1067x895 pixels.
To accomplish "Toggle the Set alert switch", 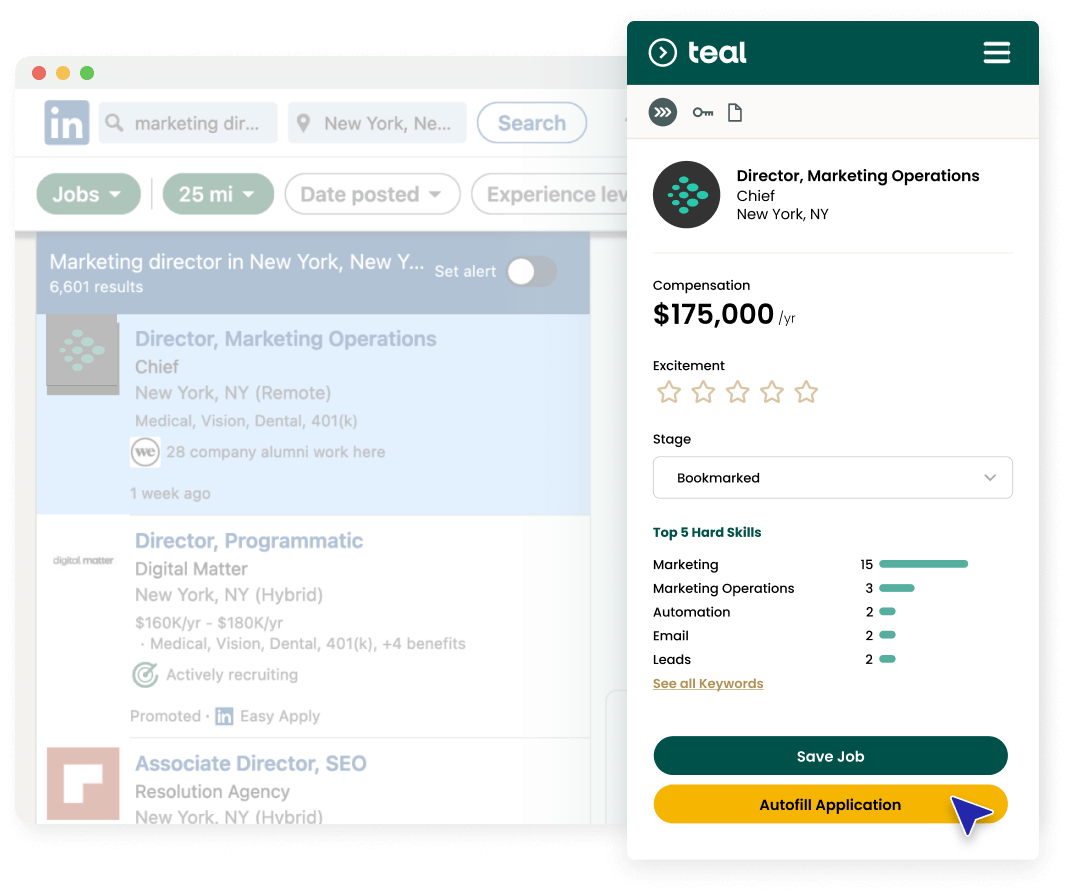I will point(532,272).
